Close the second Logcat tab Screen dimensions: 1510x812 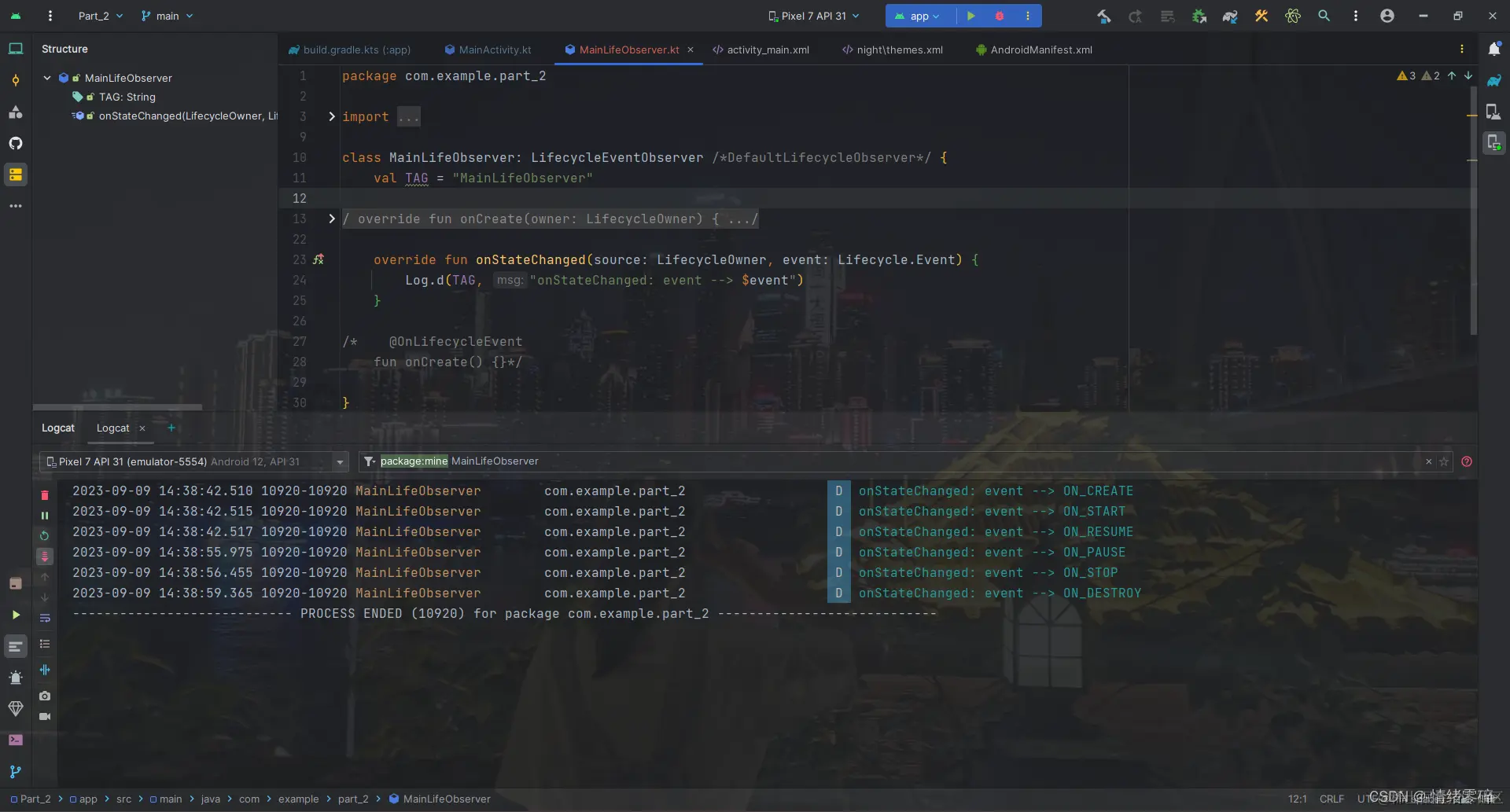(142, 428)
